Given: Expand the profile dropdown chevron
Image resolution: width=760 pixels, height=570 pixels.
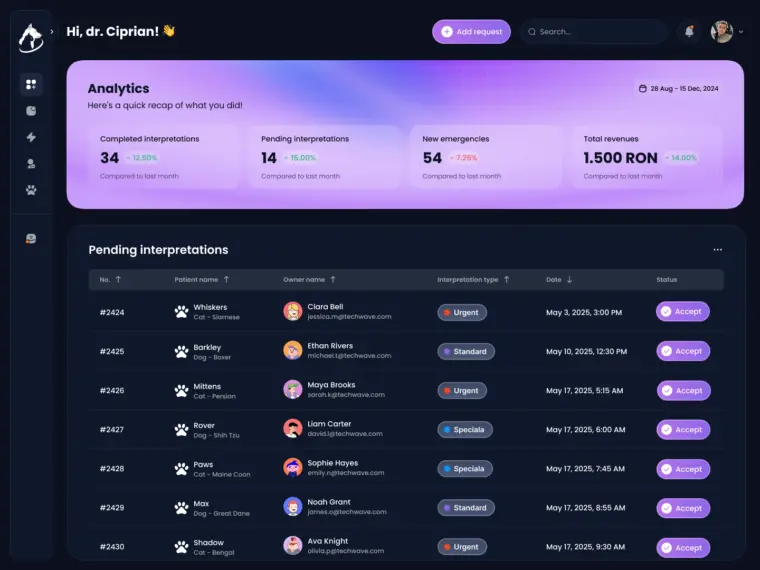Looking at the screenshot, I should [741, 32].
